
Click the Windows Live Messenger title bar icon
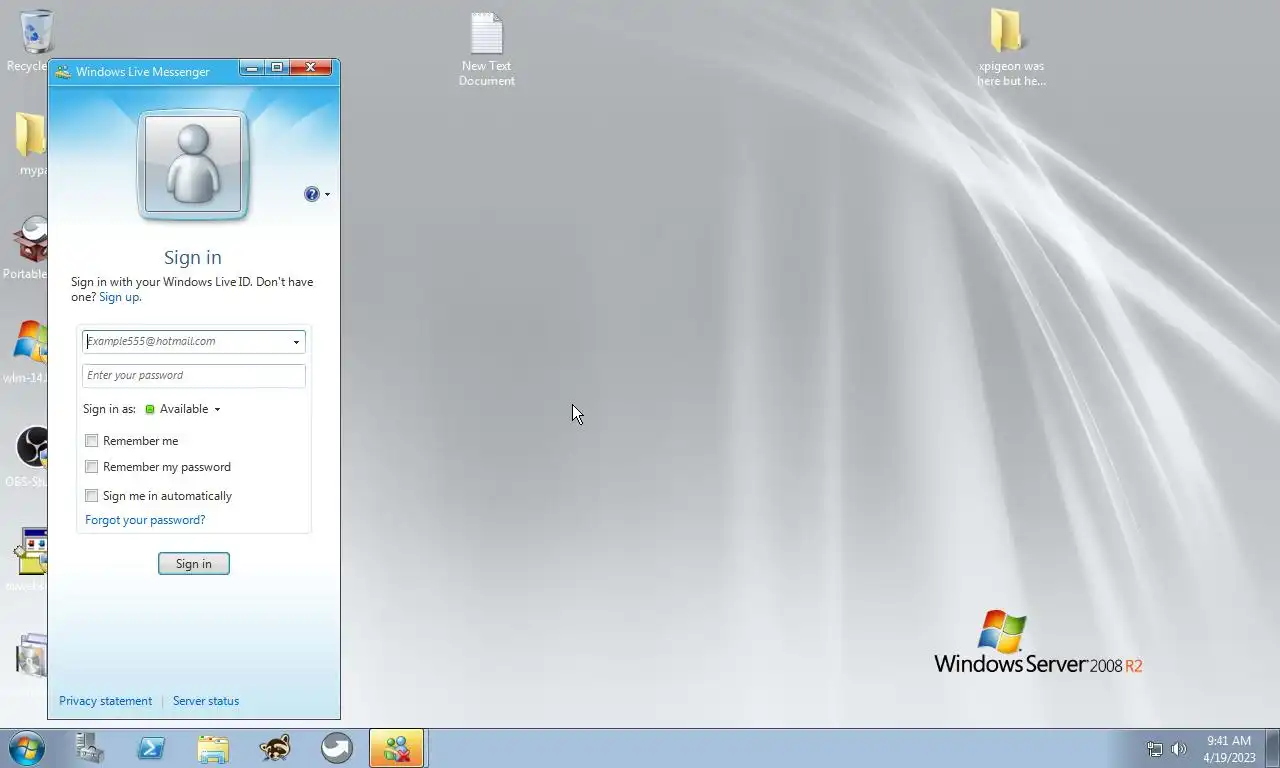click(x=63, y=72)
